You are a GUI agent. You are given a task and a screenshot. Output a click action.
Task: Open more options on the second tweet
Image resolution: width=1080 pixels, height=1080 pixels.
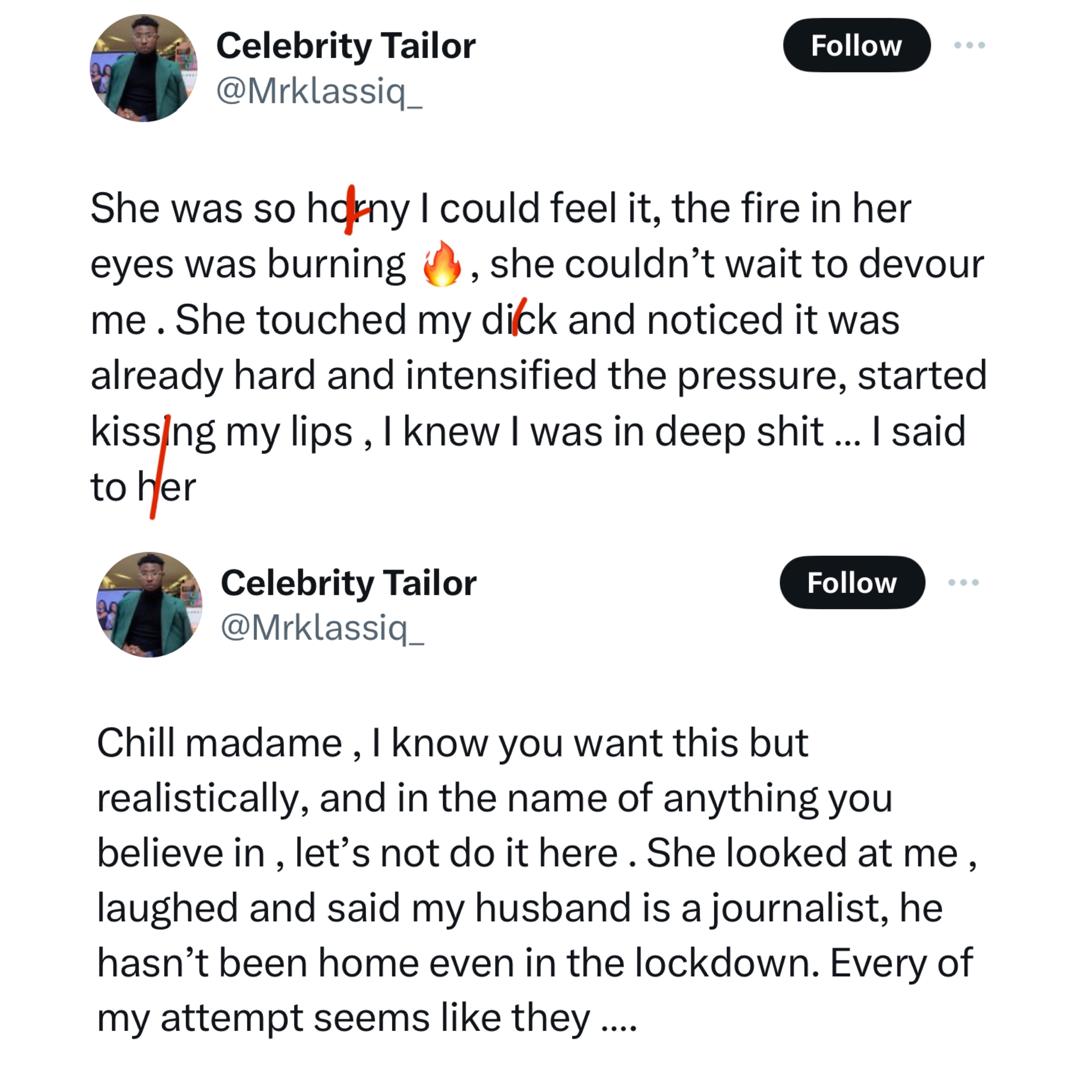pos(964,582)
